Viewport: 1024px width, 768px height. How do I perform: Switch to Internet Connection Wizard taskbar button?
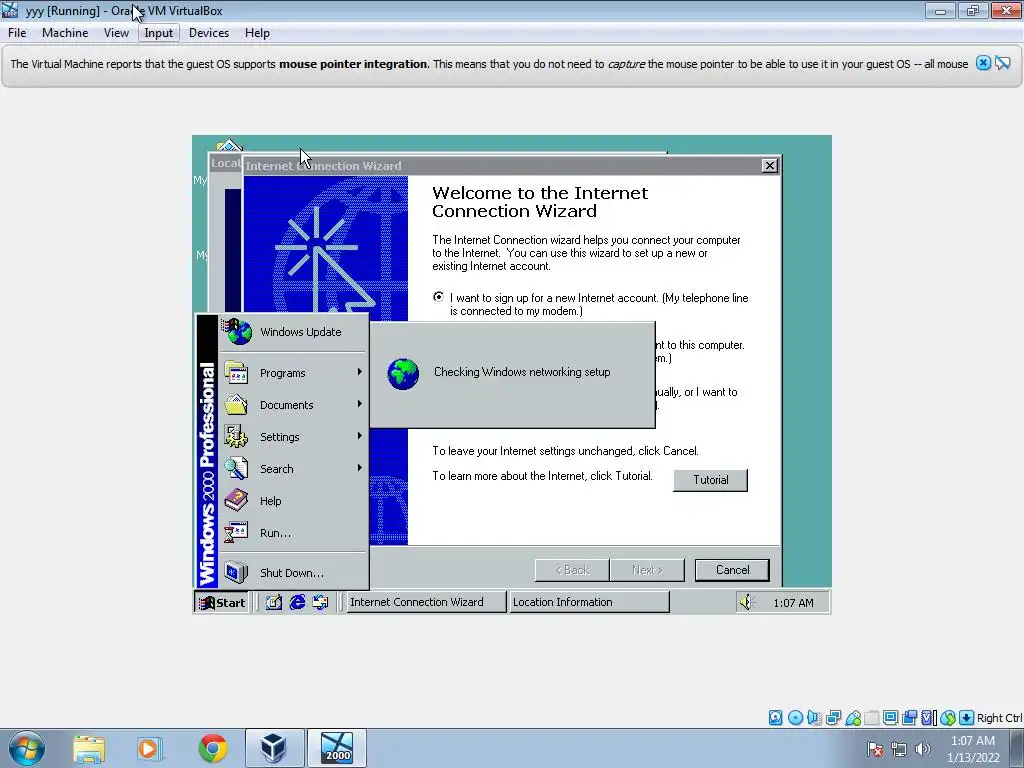click(426, 602)
